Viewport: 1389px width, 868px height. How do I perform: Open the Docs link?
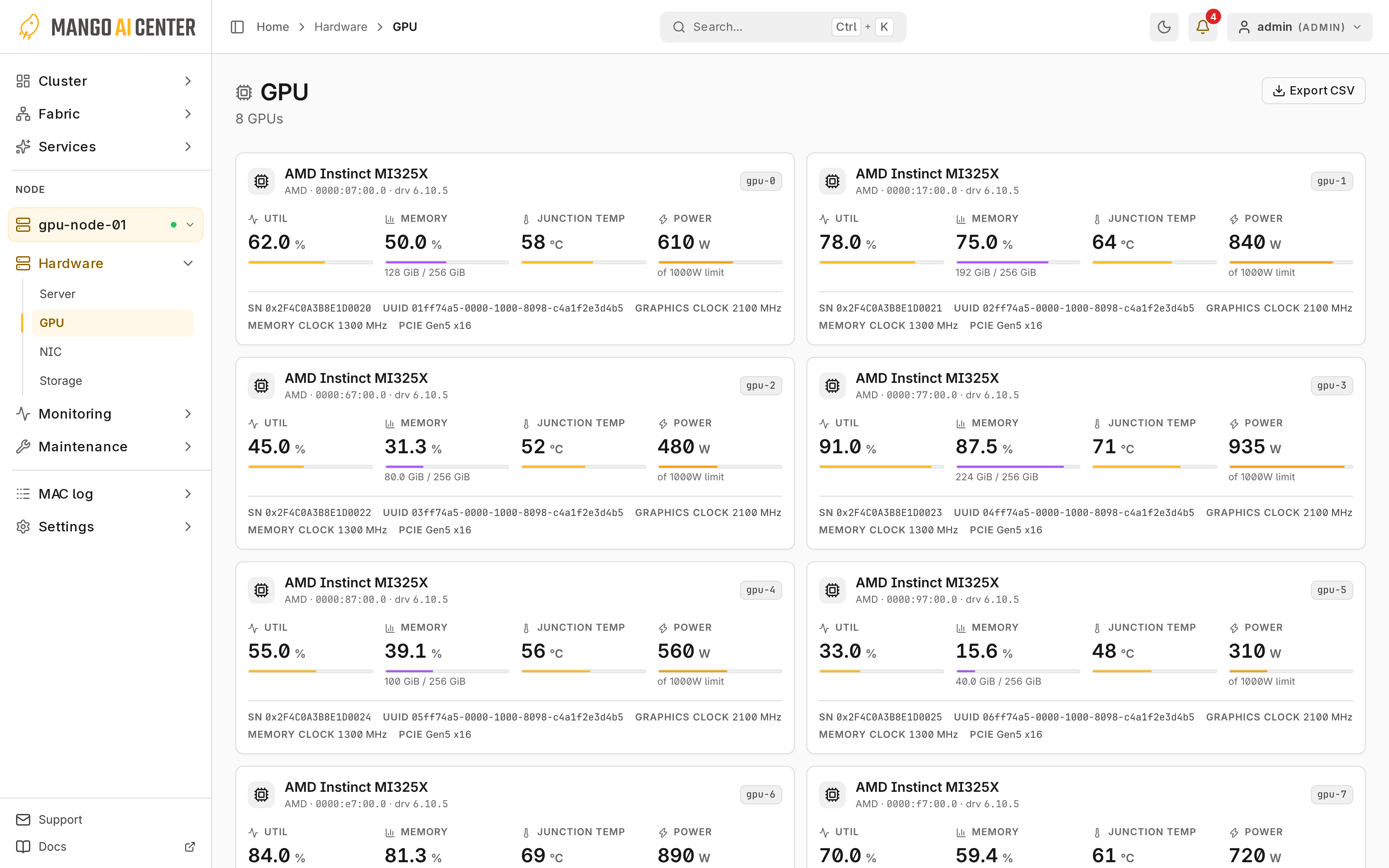pyautogui.click(x=105, y=847)
